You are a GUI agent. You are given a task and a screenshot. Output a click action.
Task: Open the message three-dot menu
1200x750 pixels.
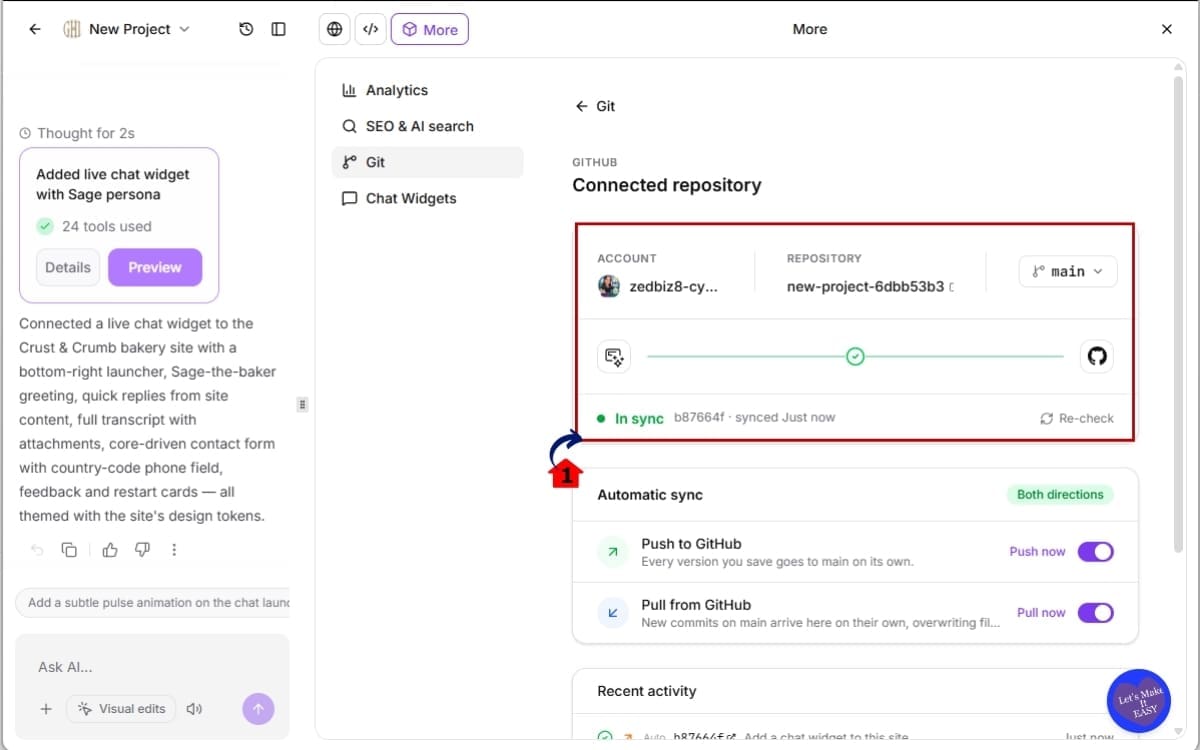pos(174,550)
